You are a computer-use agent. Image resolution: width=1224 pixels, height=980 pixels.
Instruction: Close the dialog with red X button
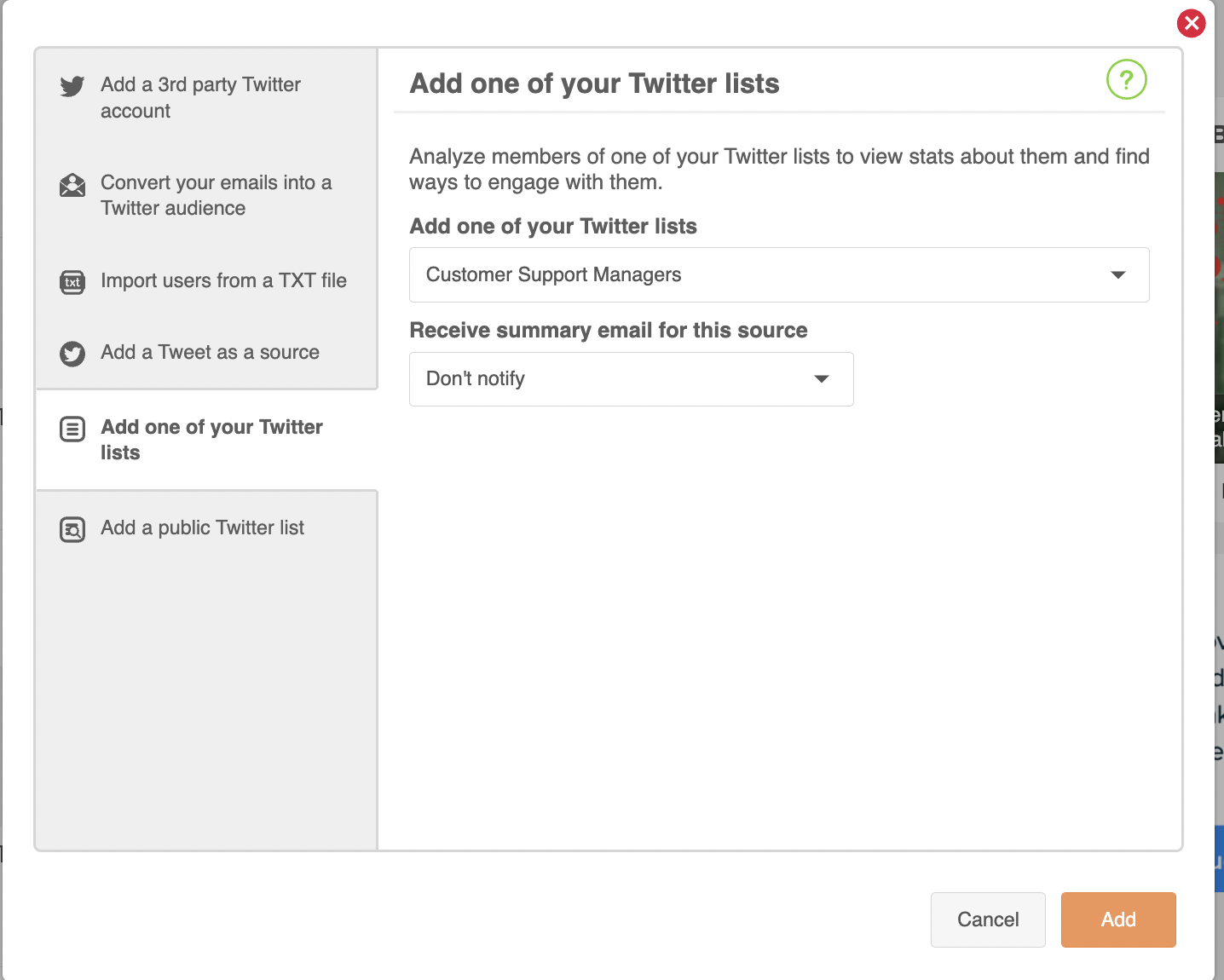pyautogui.click(x=1191, y=23)
